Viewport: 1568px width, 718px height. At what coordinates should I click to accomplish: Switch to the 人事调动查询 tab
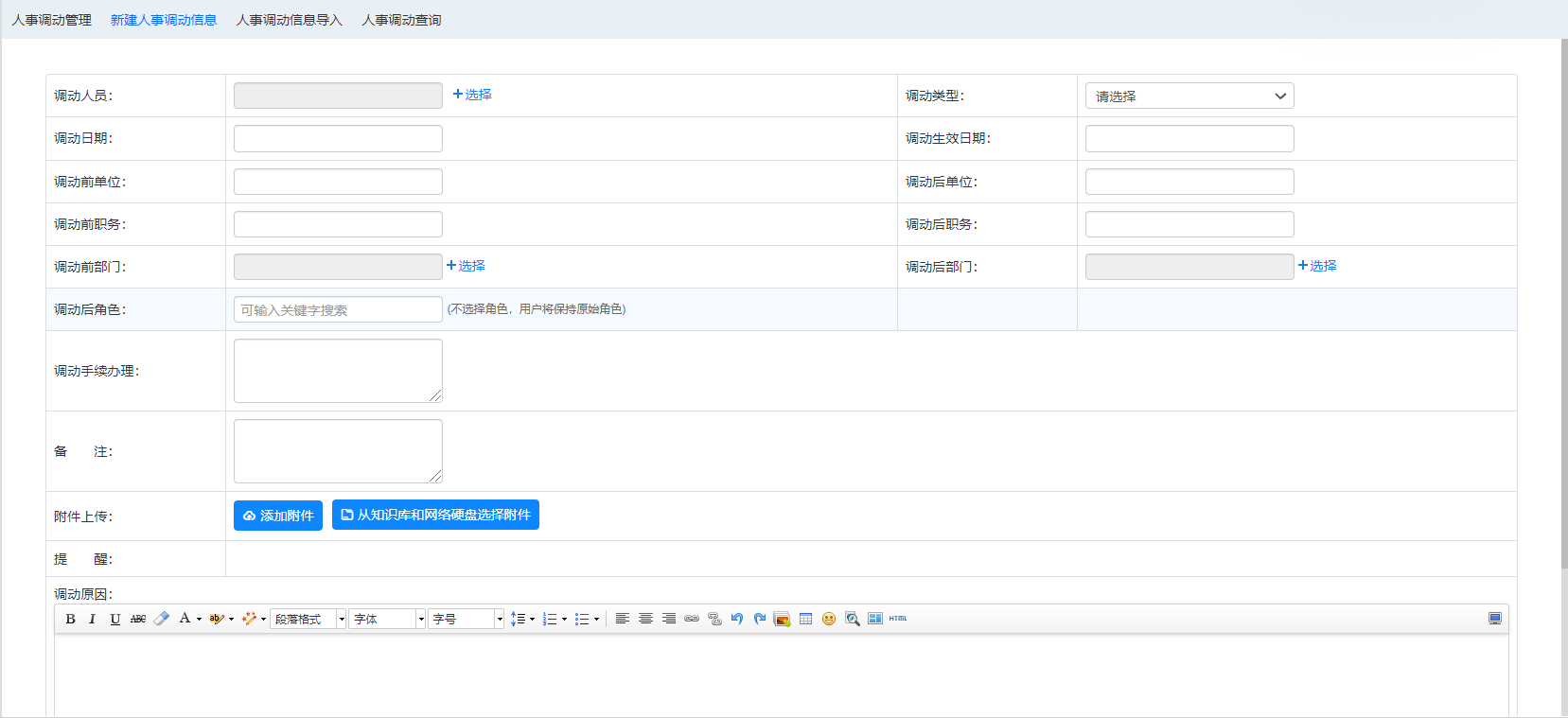pos(401,20)
